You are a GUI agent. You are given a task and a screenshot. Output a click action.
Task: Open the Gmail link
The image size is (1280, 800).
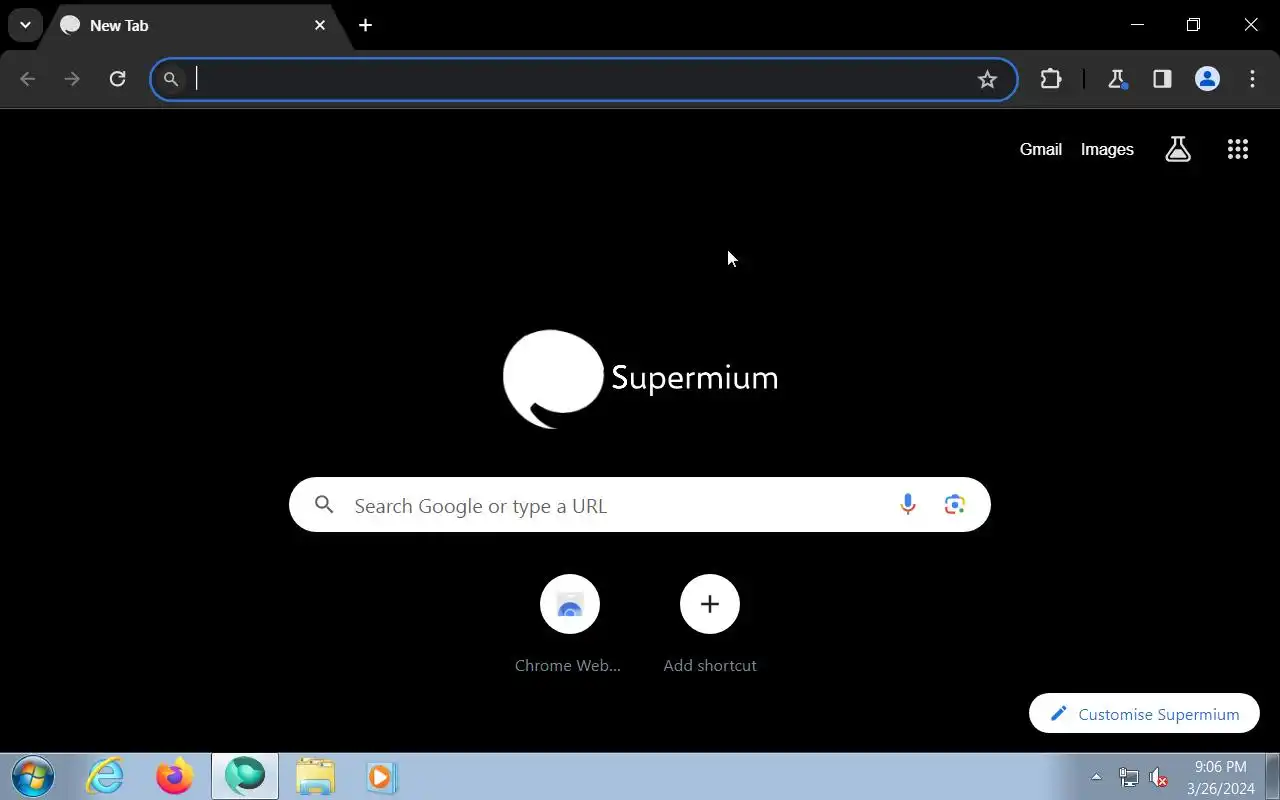point(1040,149)
